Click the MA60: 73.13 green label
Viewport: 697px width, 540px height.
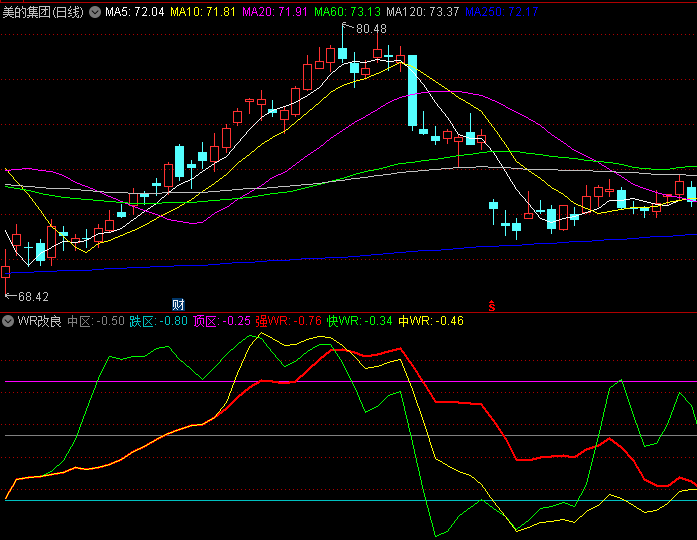point(347,12)
